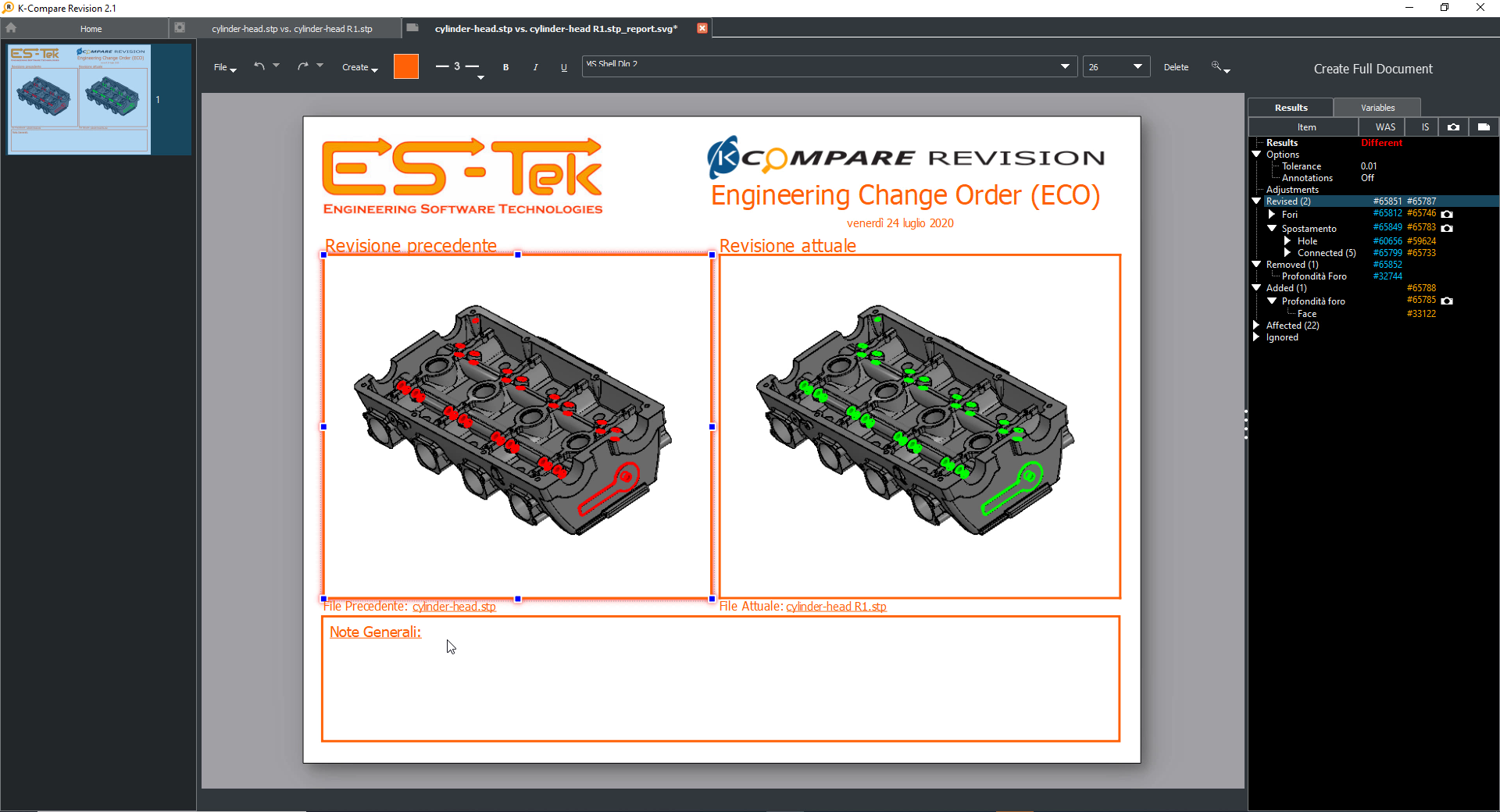Collapse the Removed (1) tree node
The image size is (1500, 812).
1257,265
